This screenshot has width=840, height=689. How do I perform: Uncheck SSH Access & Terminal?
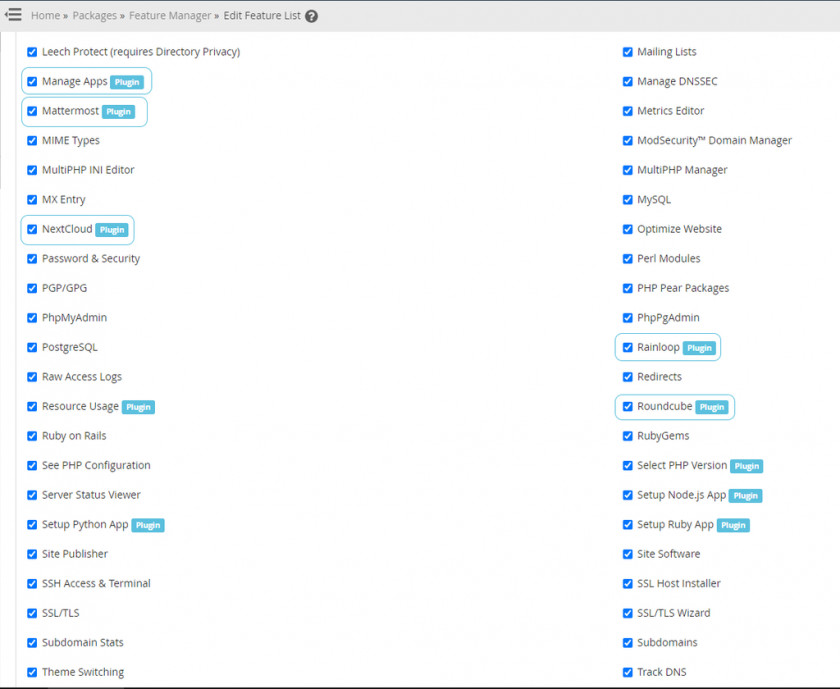point(32,583)
